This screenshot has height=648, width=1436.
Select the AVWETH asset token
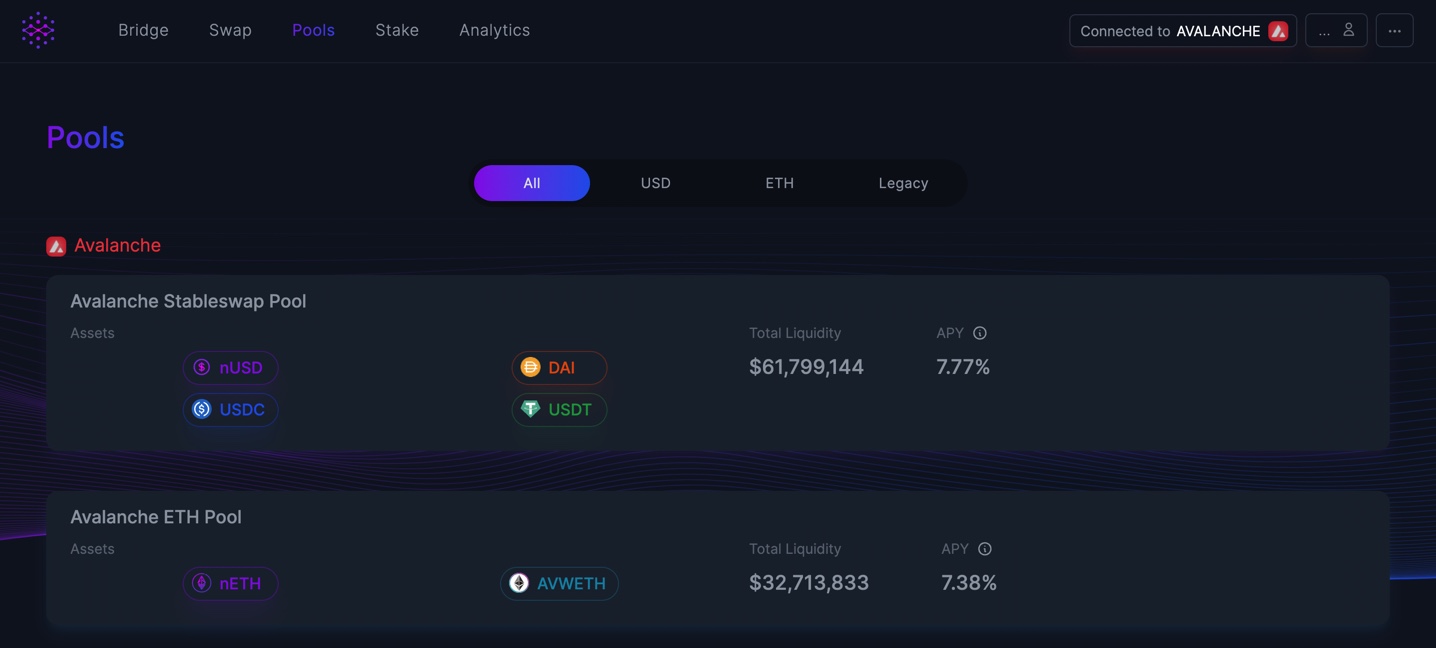tap(559, 584)
